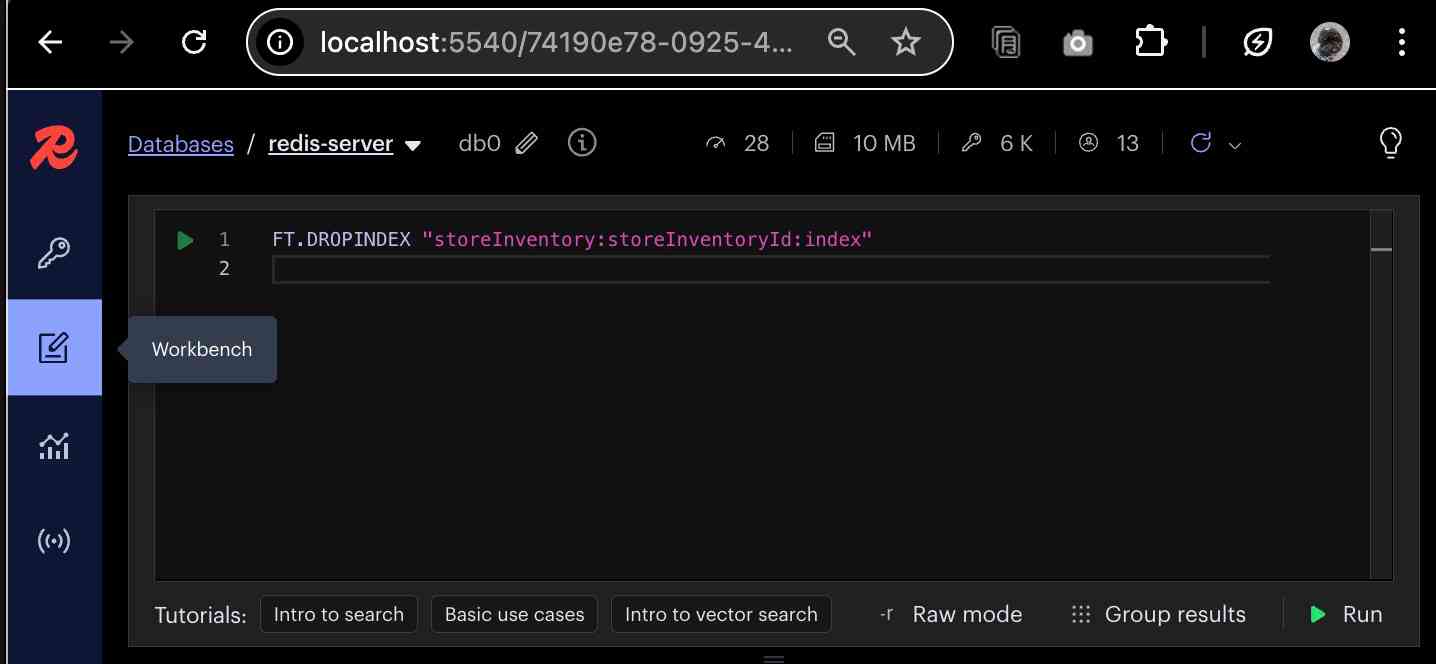This screenshot has height=664, width=1436.
Task: Open the Pub/Sub broadcast icon
Action: pyautogui.click(x=54, y=541)
